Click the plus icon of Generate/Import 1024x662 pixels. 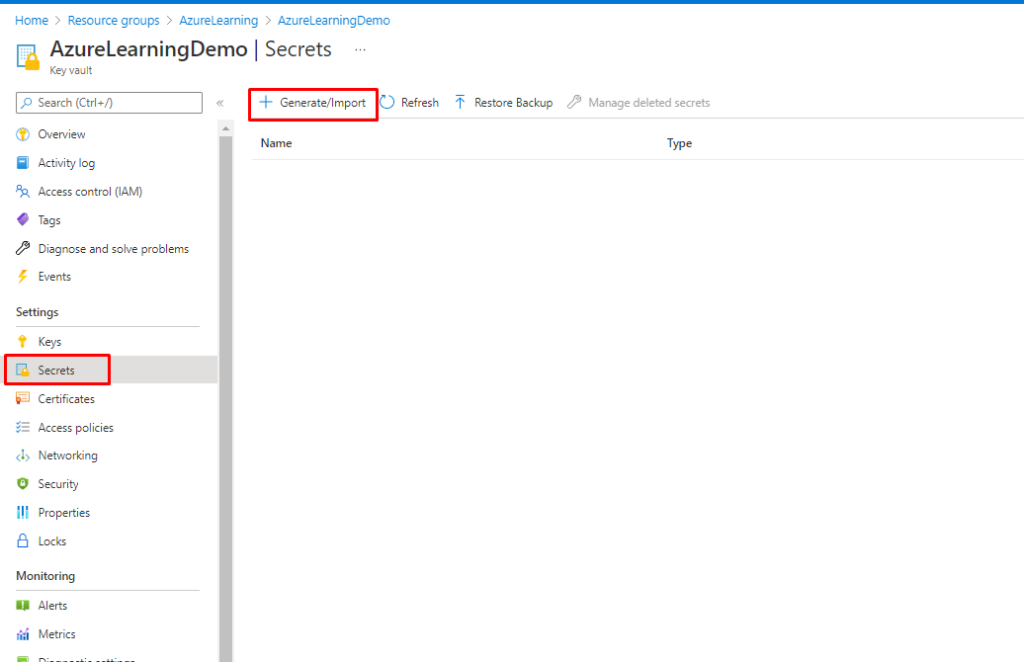(x=266, y=102)
